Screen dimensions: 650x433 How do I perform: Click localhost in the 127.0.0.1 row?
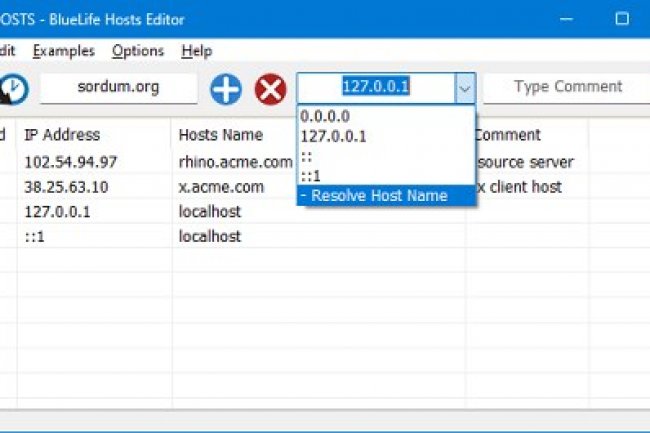(210, 212)
